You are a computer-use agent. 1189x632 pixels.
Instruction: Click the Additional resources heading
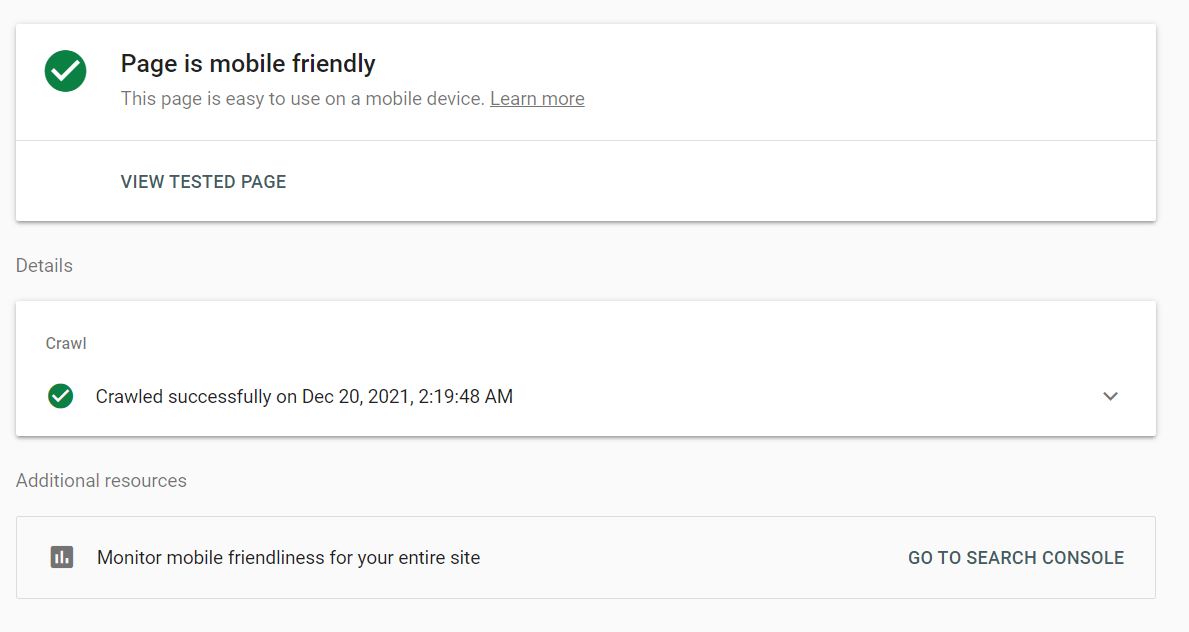(101, 480)
